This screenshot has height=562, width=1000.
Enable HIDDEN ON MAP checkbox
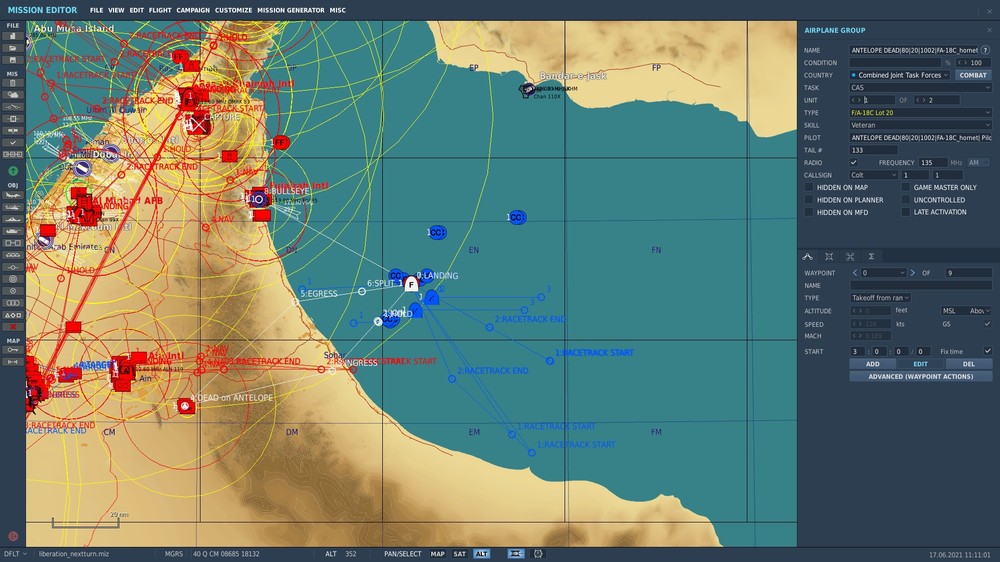809,188
